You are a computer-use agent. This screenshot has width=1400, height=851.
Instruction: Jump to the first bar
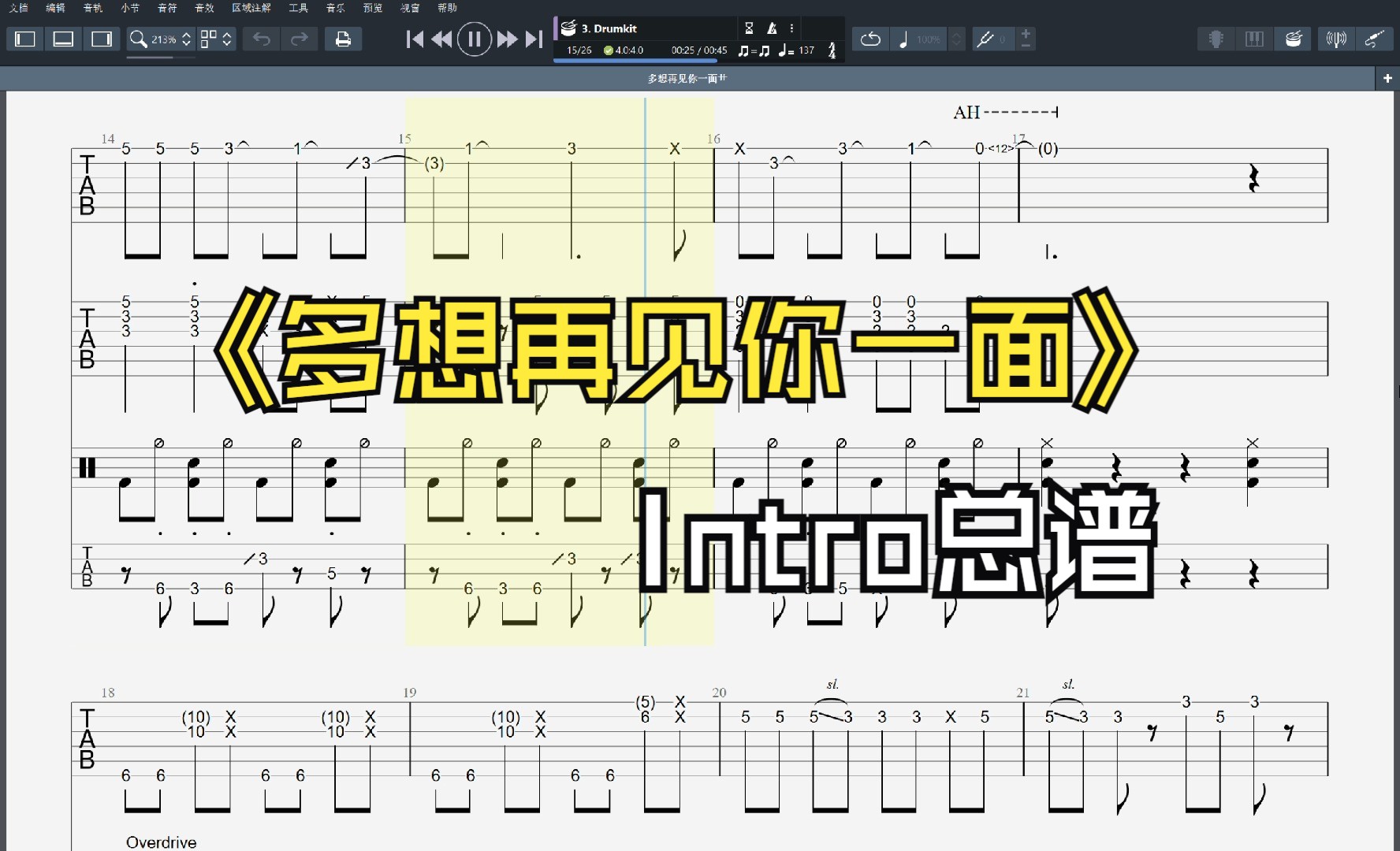pyautogui.click(x=415, y=39)
